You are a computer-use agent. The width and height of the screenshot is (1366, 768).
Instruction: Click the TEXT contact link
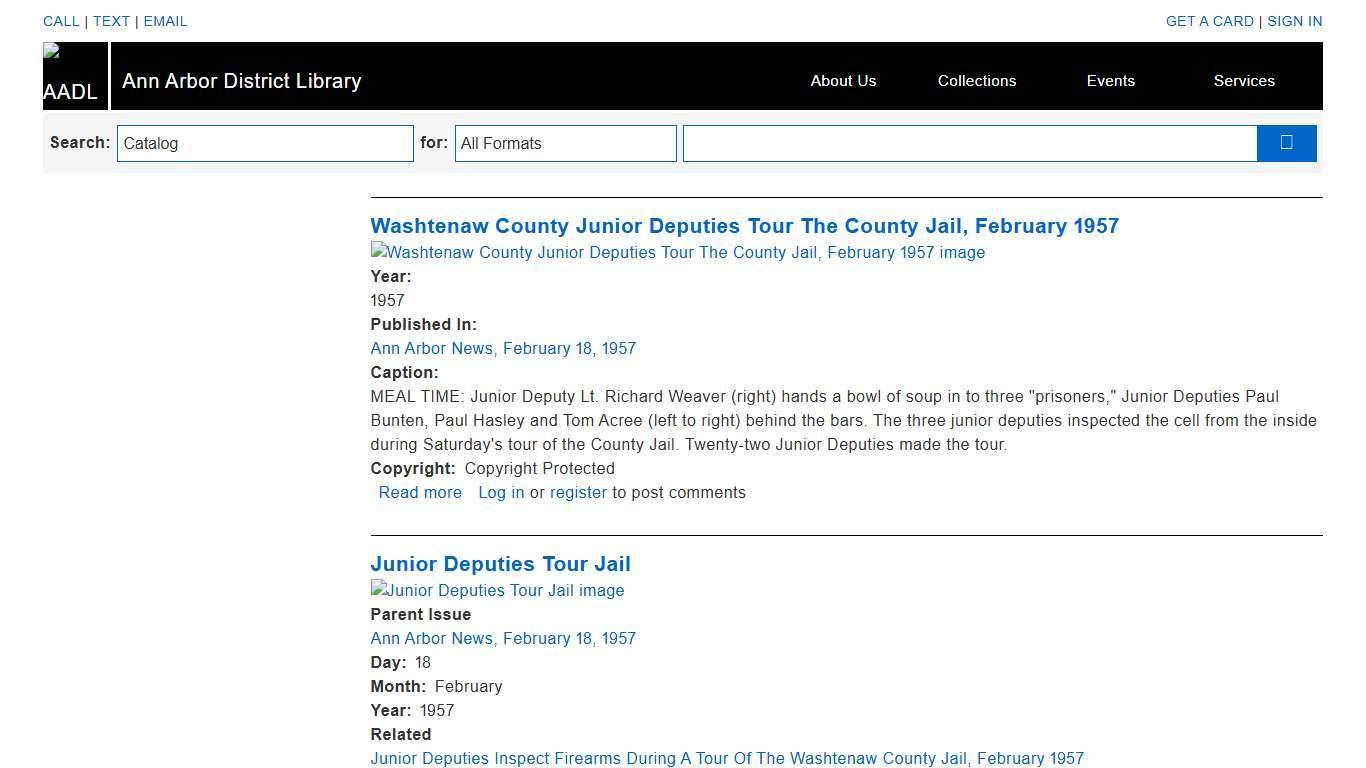click(x=111, y=21)
